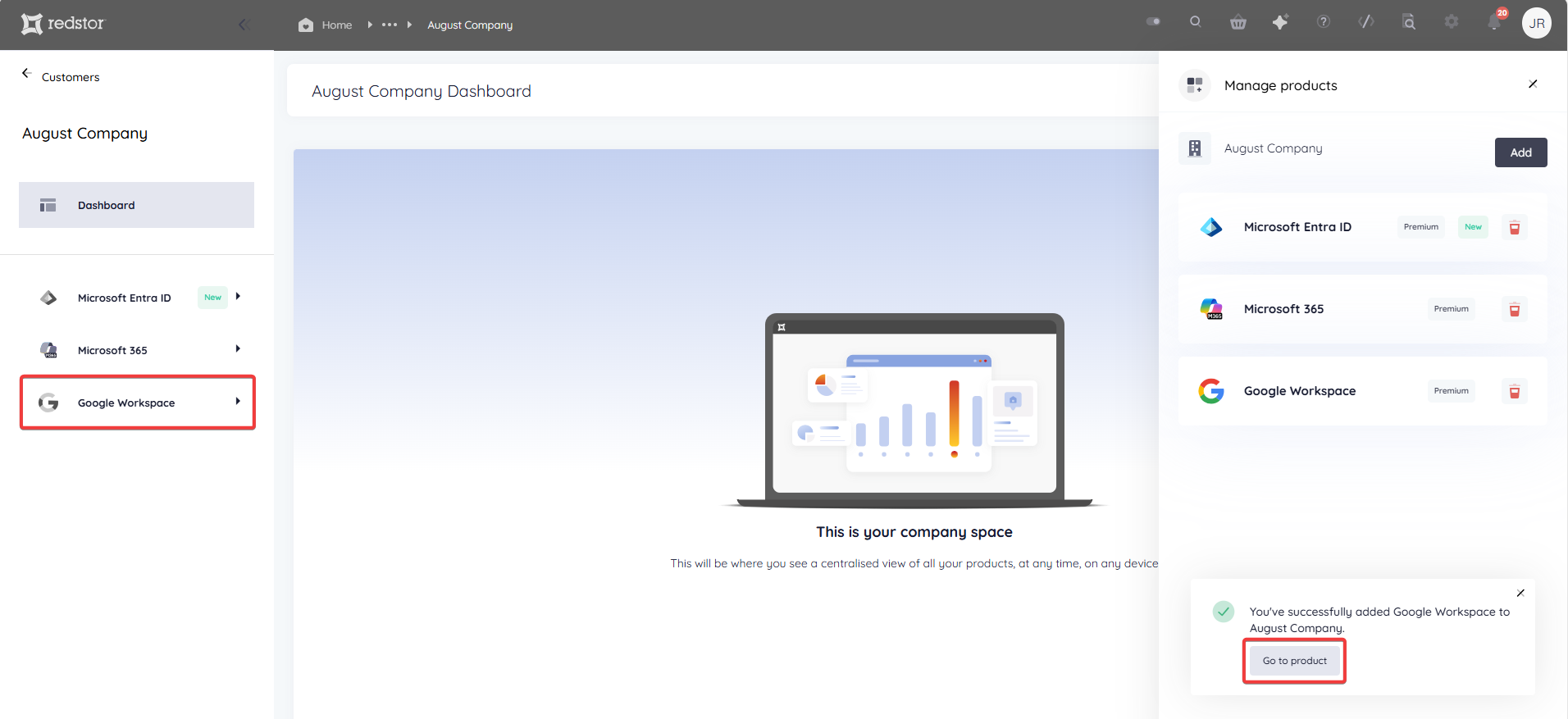Viewport: 1568px width, 719px height.
Task: Expand Google Workspace sidebar arrow
Action: pos(238,402)
